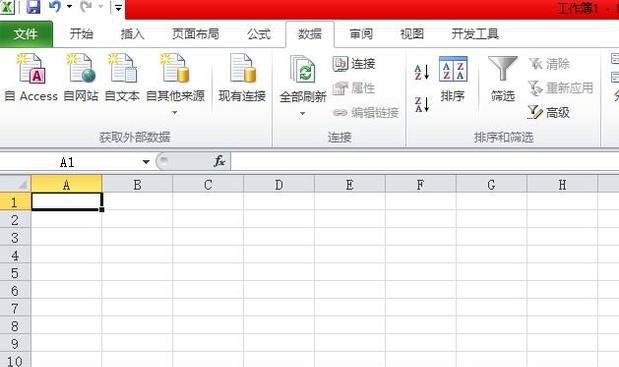Select row 1 header
Viewport: 619px width, 367px height.
pos(15,202)
